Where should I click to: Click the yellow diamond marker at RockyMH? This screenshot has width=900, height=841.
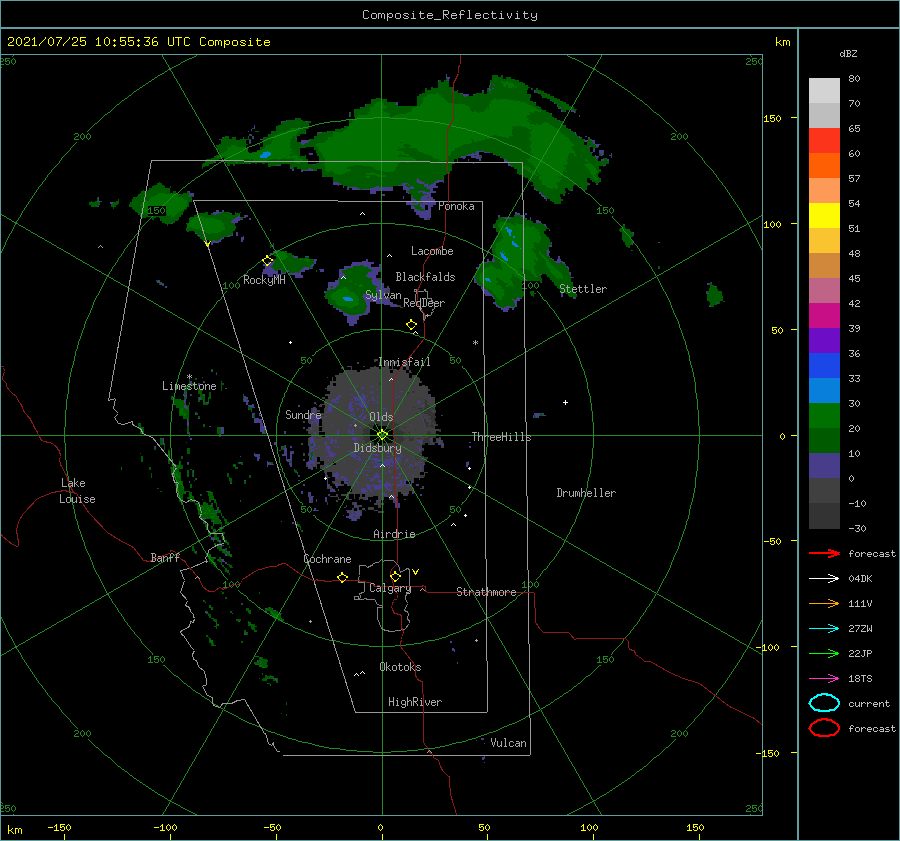coord(267,261)
